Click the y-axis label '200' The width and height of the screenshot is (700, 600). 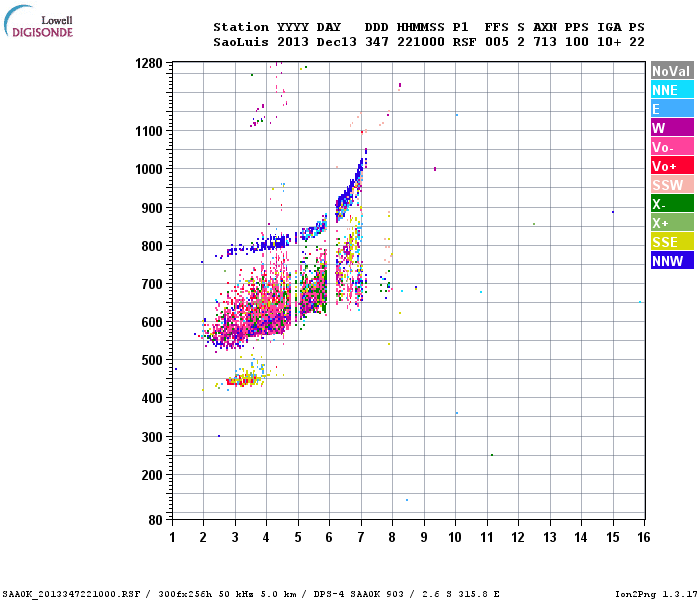[x=152, y=475]
